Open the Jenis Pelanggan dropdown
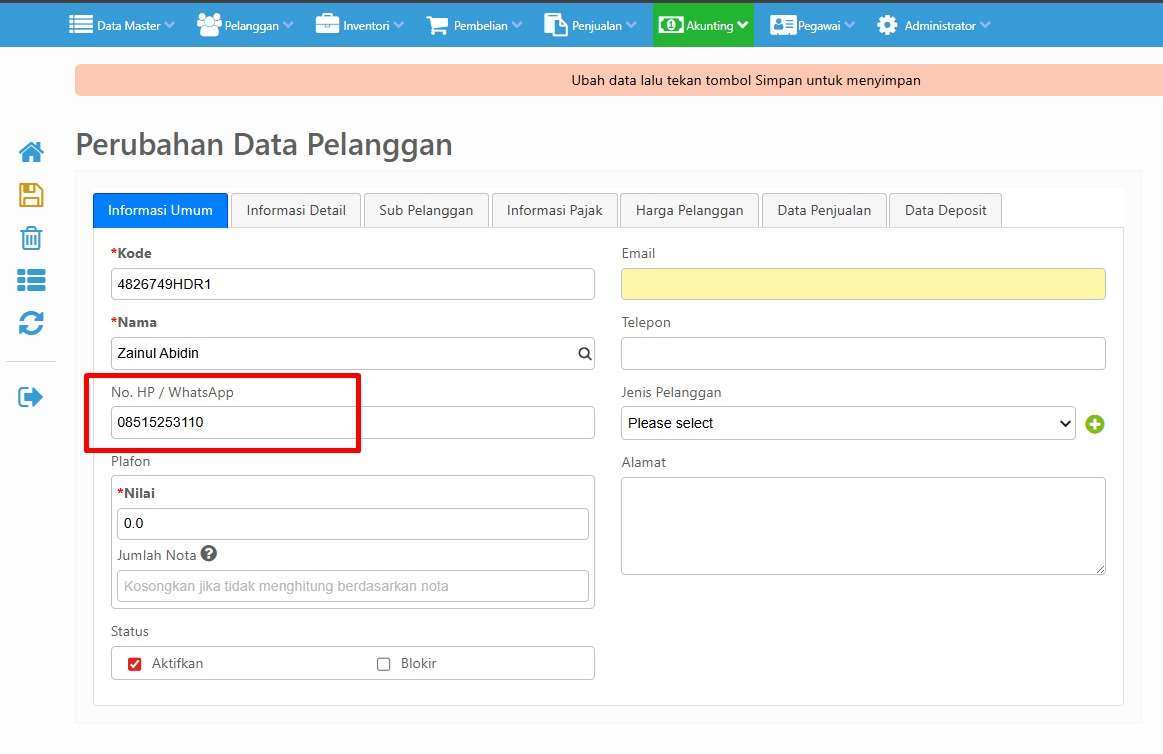Image resolution: width=1163 pixels, height=754 pixels. click(x=847, y=423)
